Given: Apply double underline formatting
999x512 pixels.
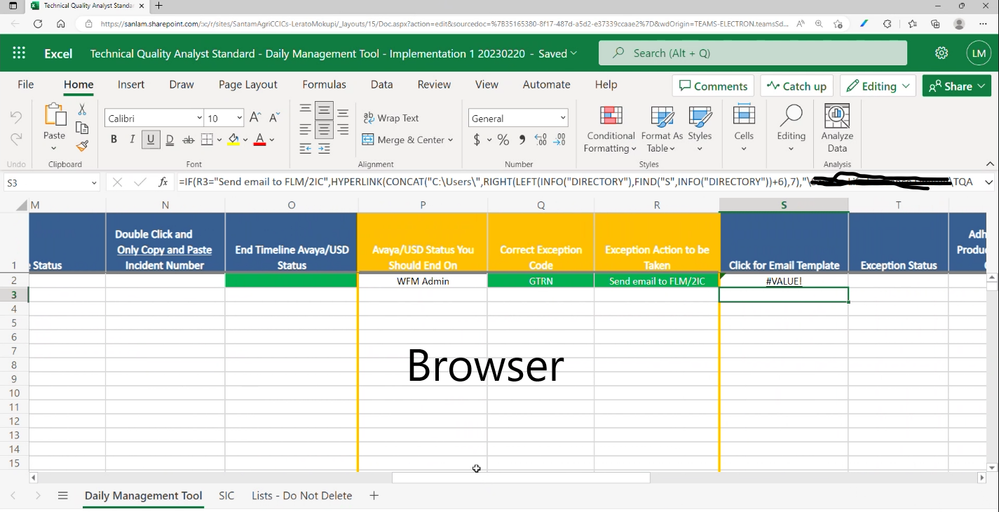Looking at the screenshot, I should tap(169, 139).
